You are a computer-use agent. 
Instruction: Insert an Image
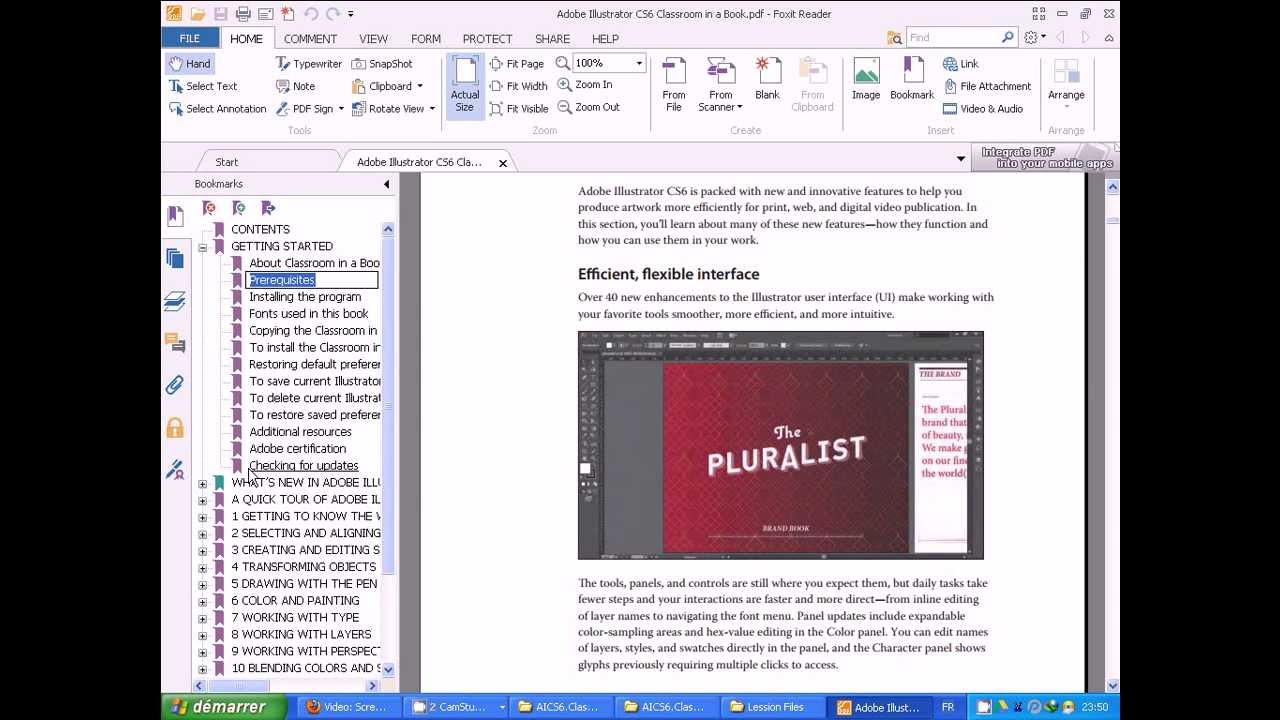pos(866,79)
